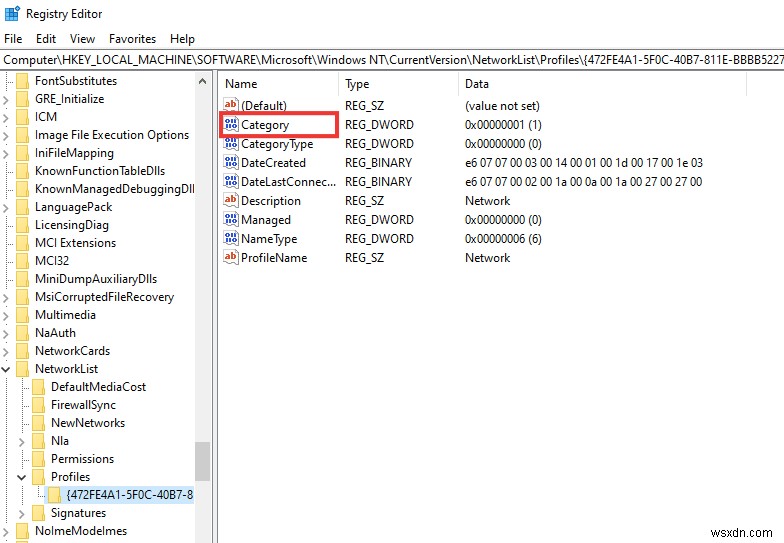Click the NameType DWORD value icon
784x543 pixels.
(x=231, y=239)
